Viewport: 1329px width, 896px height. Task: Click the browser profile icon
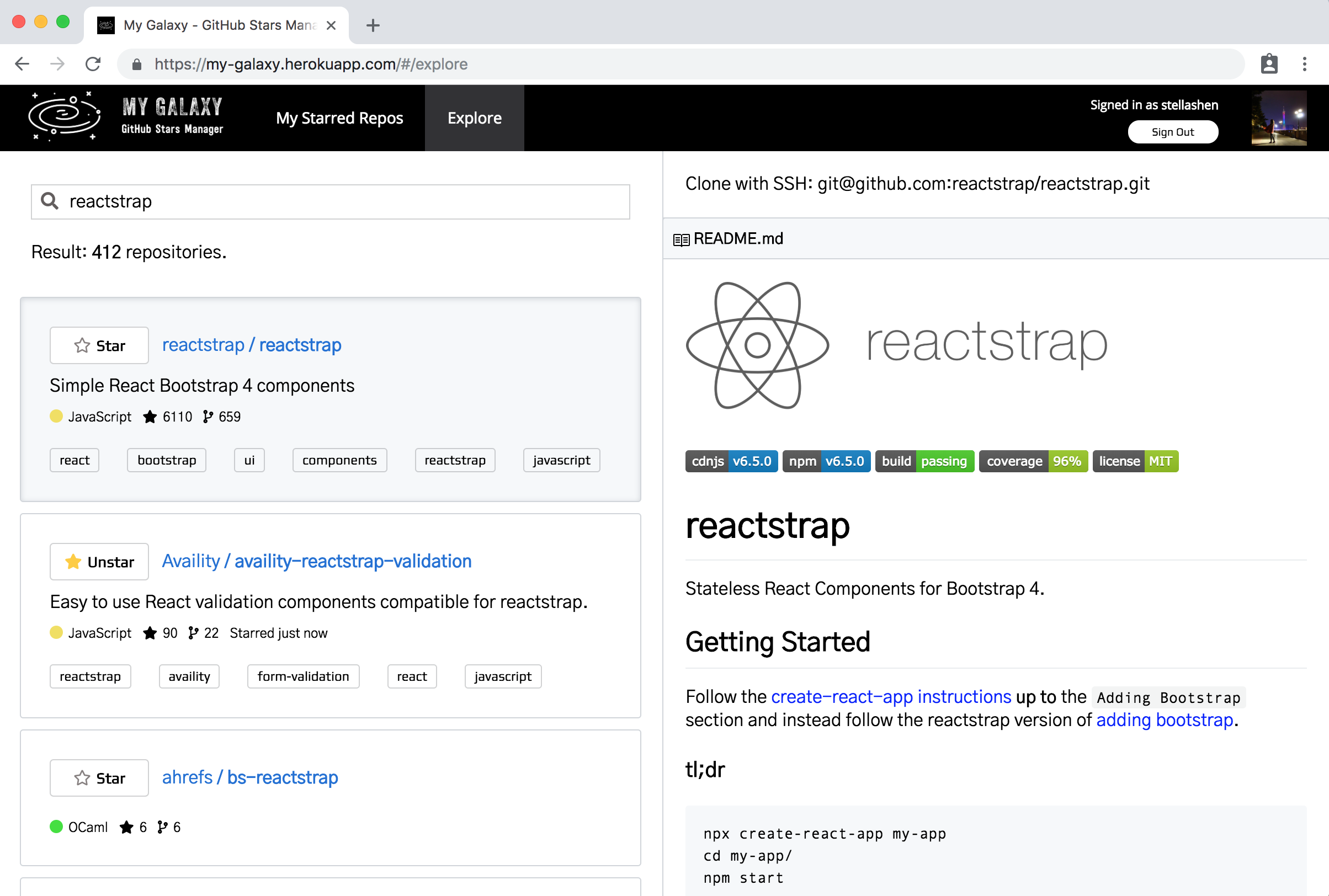tap(1269, 64)
